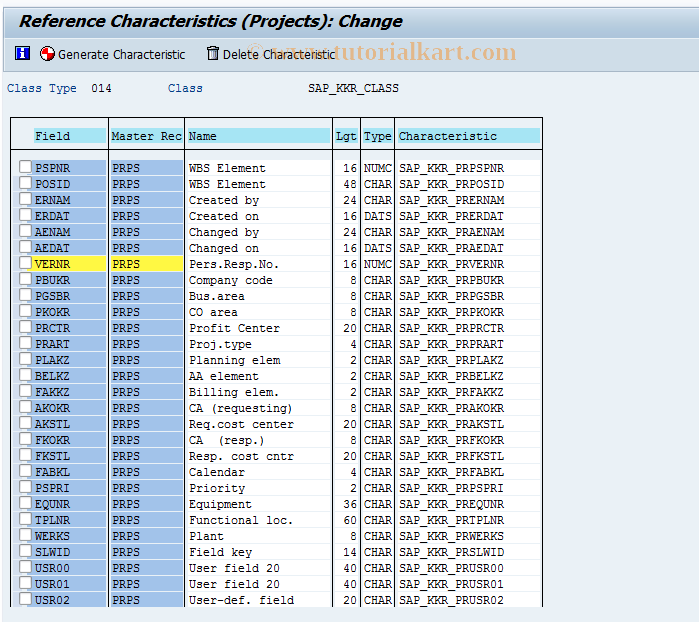Click the highlighted VERNR field cell
This screenshot has height=622, width=699.
(x=70, y=264)
